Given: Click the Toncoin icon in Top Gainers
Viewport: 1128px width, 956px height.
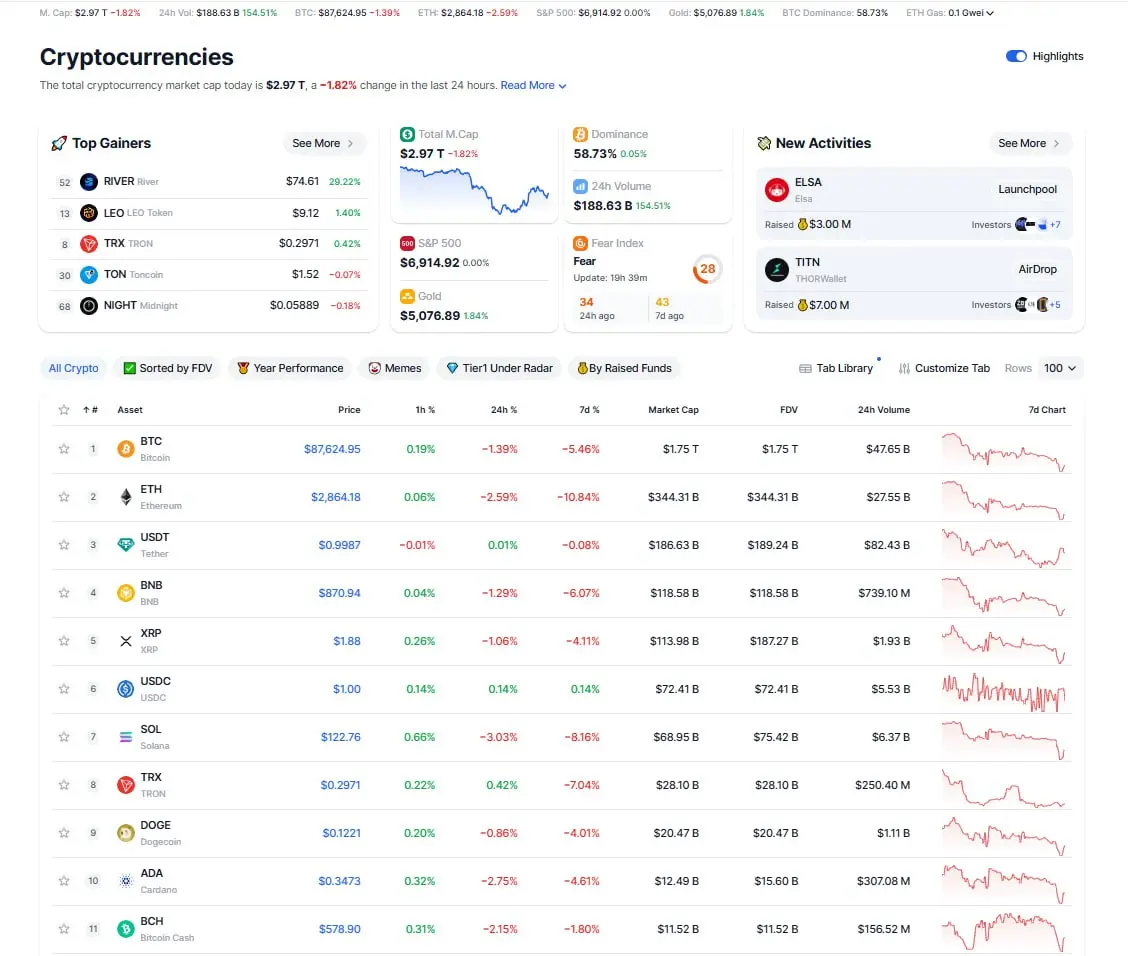Looking at the screenshot, I should point(88,275).
